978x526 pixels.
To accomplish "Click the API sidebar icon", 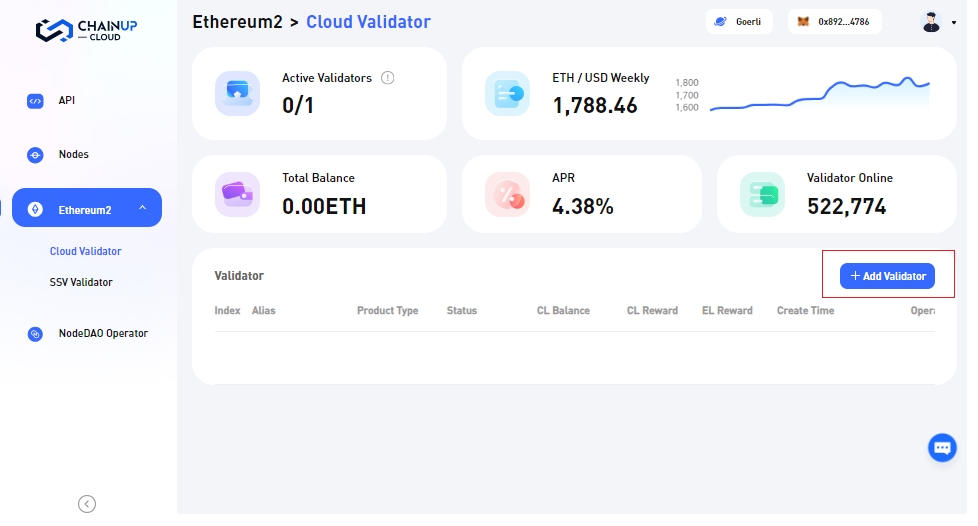I will pyautogui.click(x=35, y=101).
